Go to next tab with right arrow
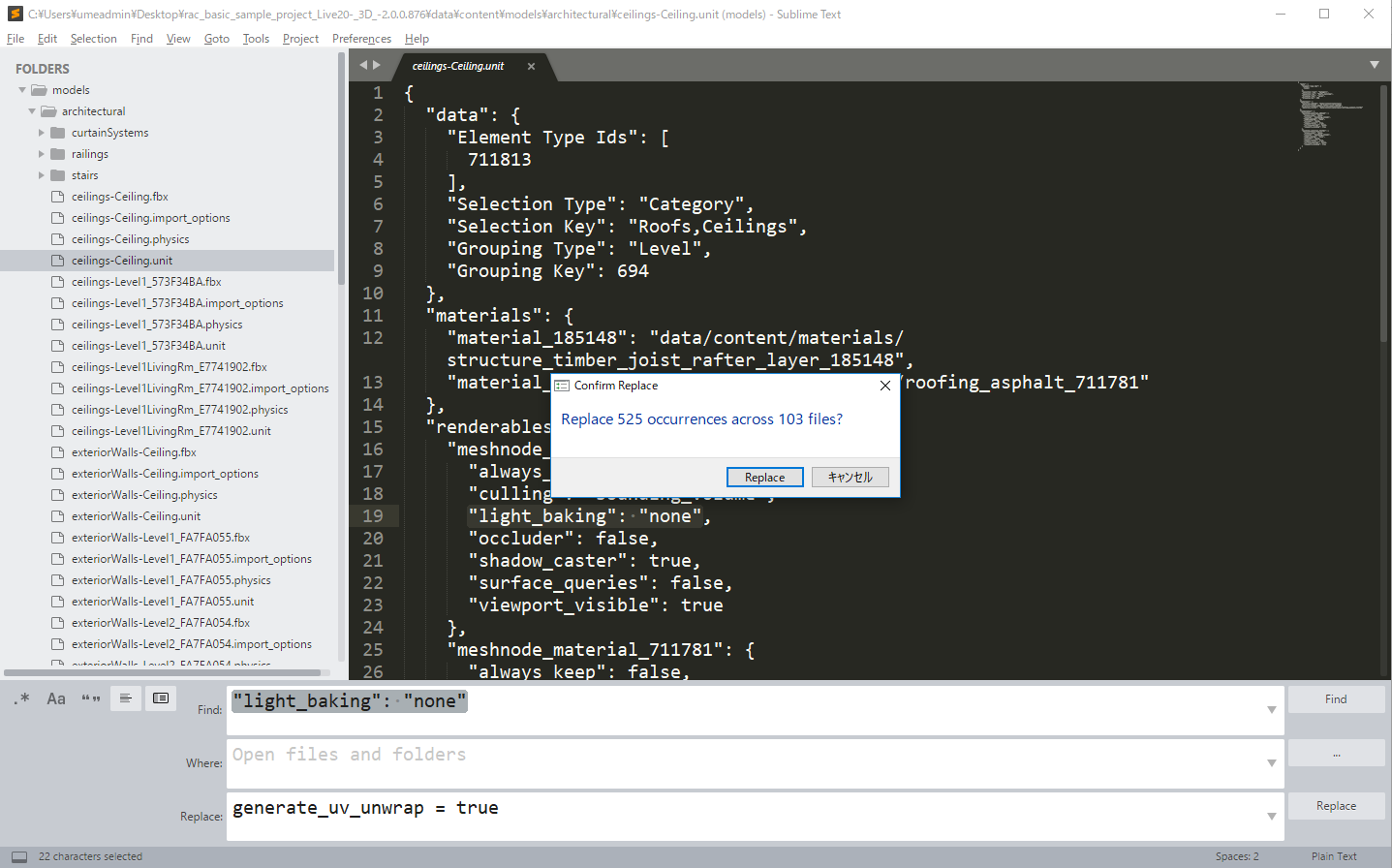 pyautogui.click(x=377, y=65)
